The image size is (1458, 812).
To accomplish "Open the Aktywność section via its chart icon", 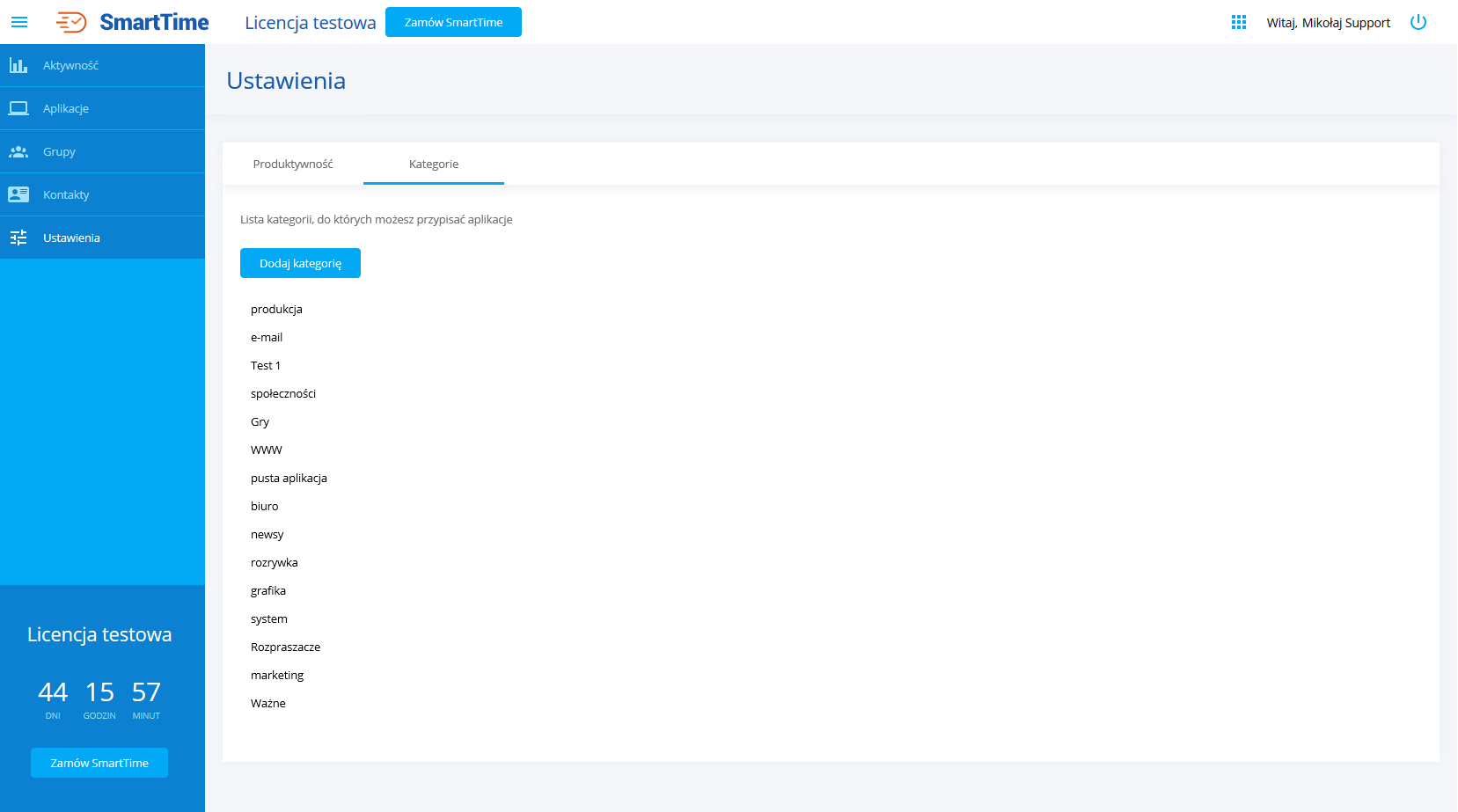I will [x=18, y=64].
